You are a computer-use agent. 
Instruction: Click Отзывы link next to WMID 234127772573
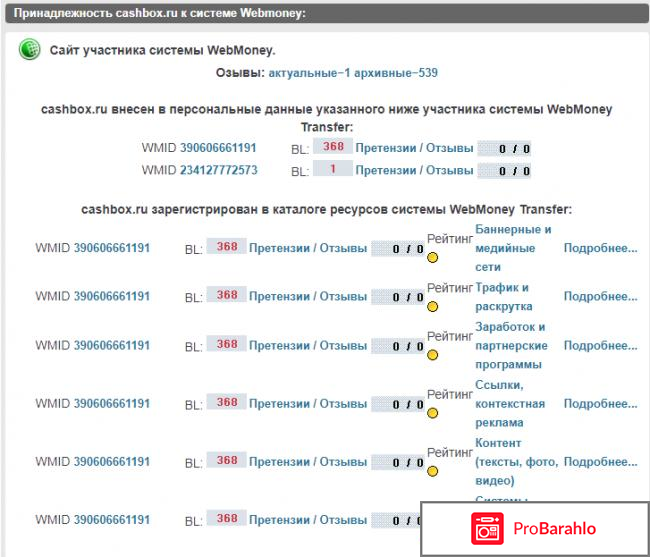pos(450,170)
